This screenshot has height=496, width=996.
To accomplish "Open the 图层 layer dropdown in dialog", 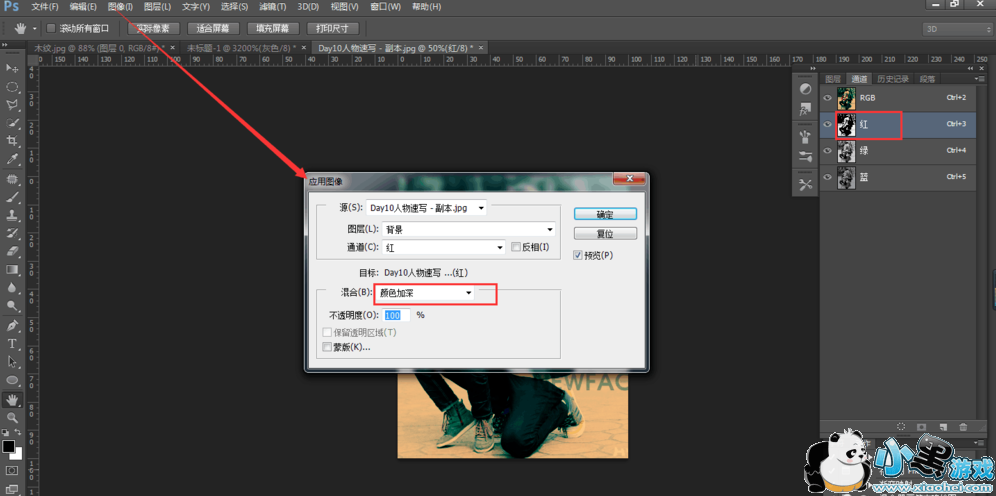I will 469,229.
